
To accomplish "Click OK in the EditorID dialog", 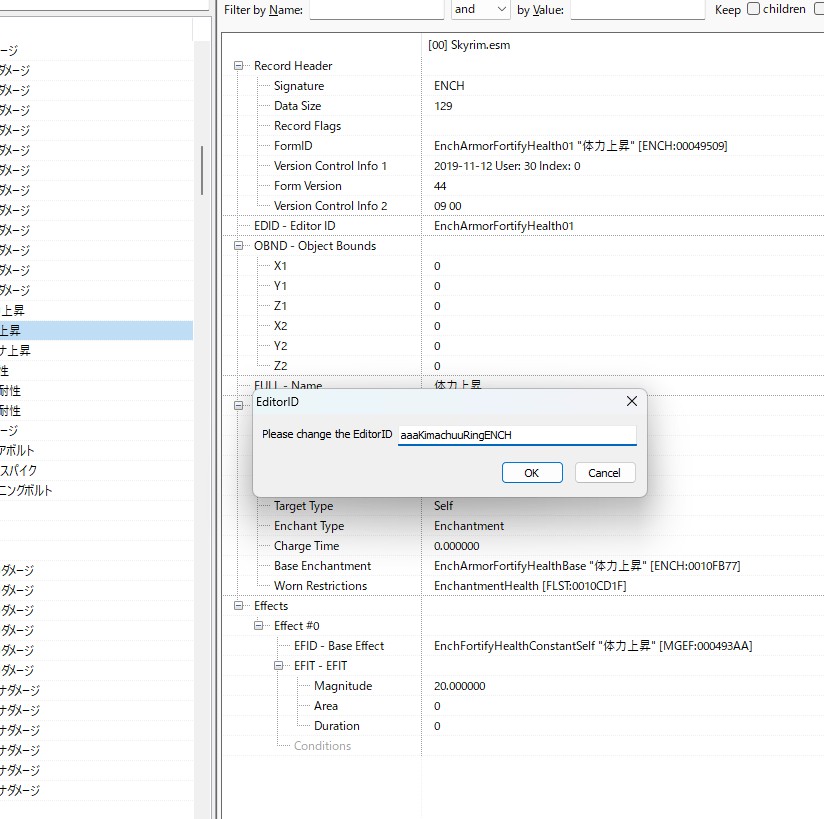I will coord(532,473).
